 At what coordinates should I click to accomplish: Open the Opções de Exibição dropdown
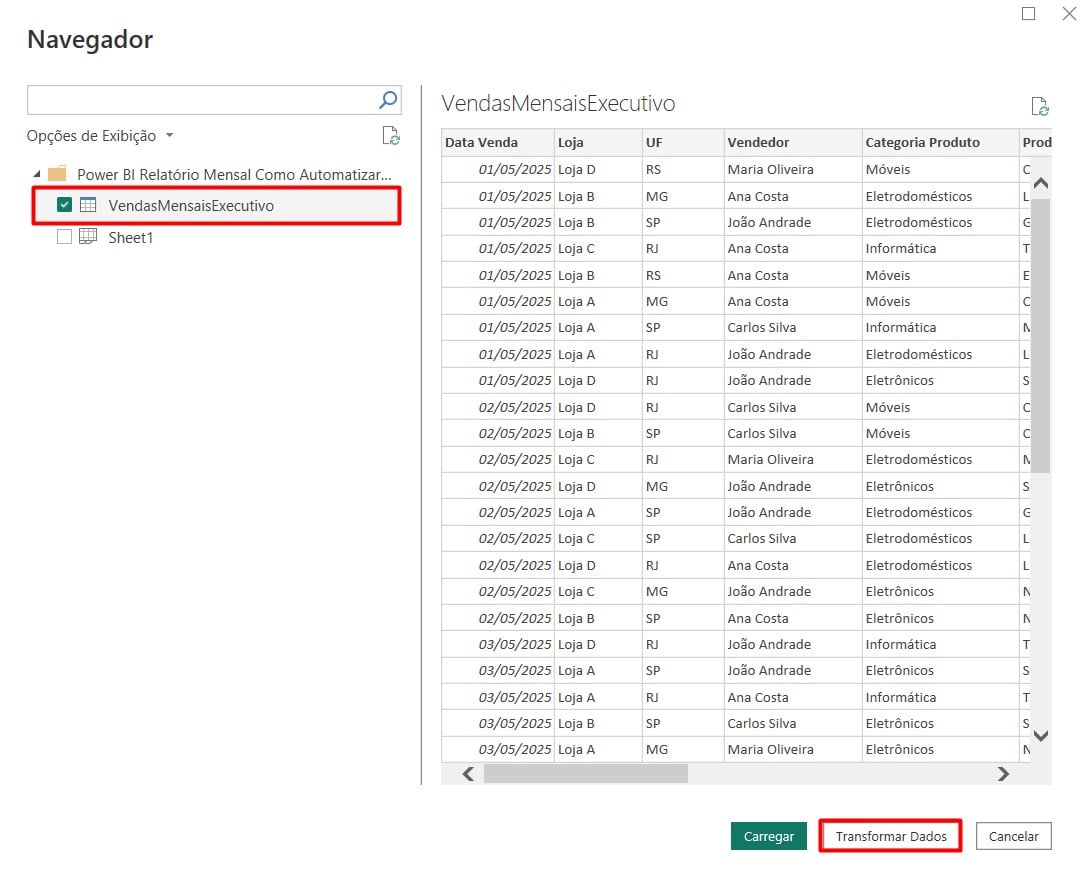tap(100, 136)
